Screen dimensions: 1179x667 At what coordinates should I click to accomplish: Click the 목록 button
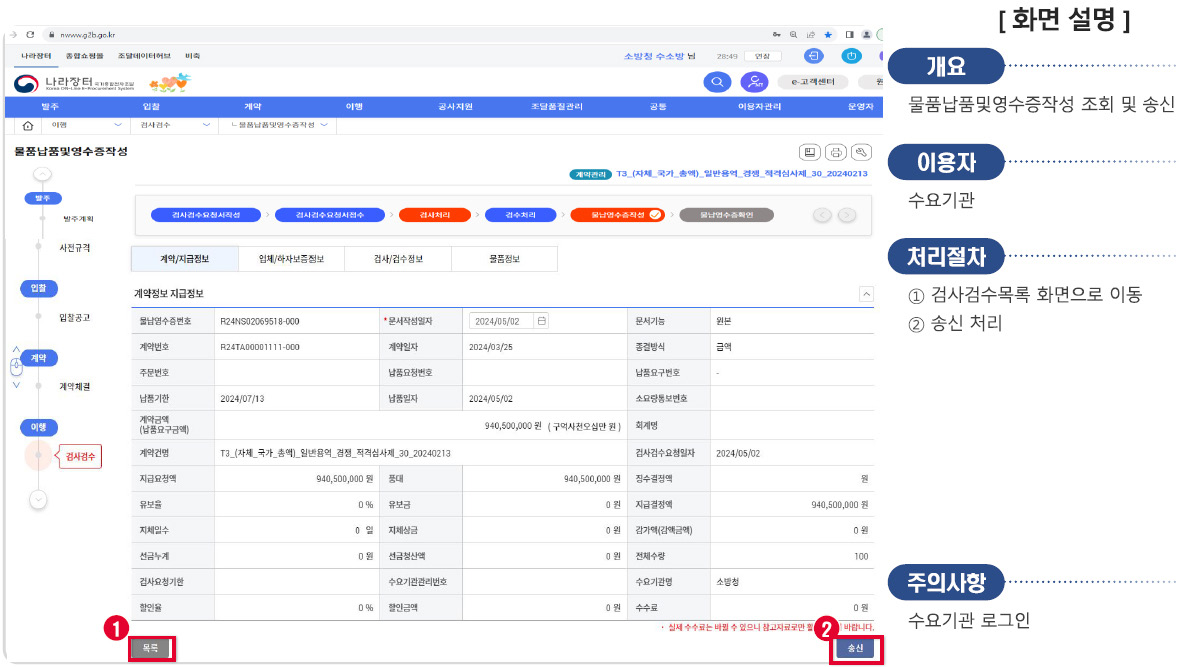[150, 648]
